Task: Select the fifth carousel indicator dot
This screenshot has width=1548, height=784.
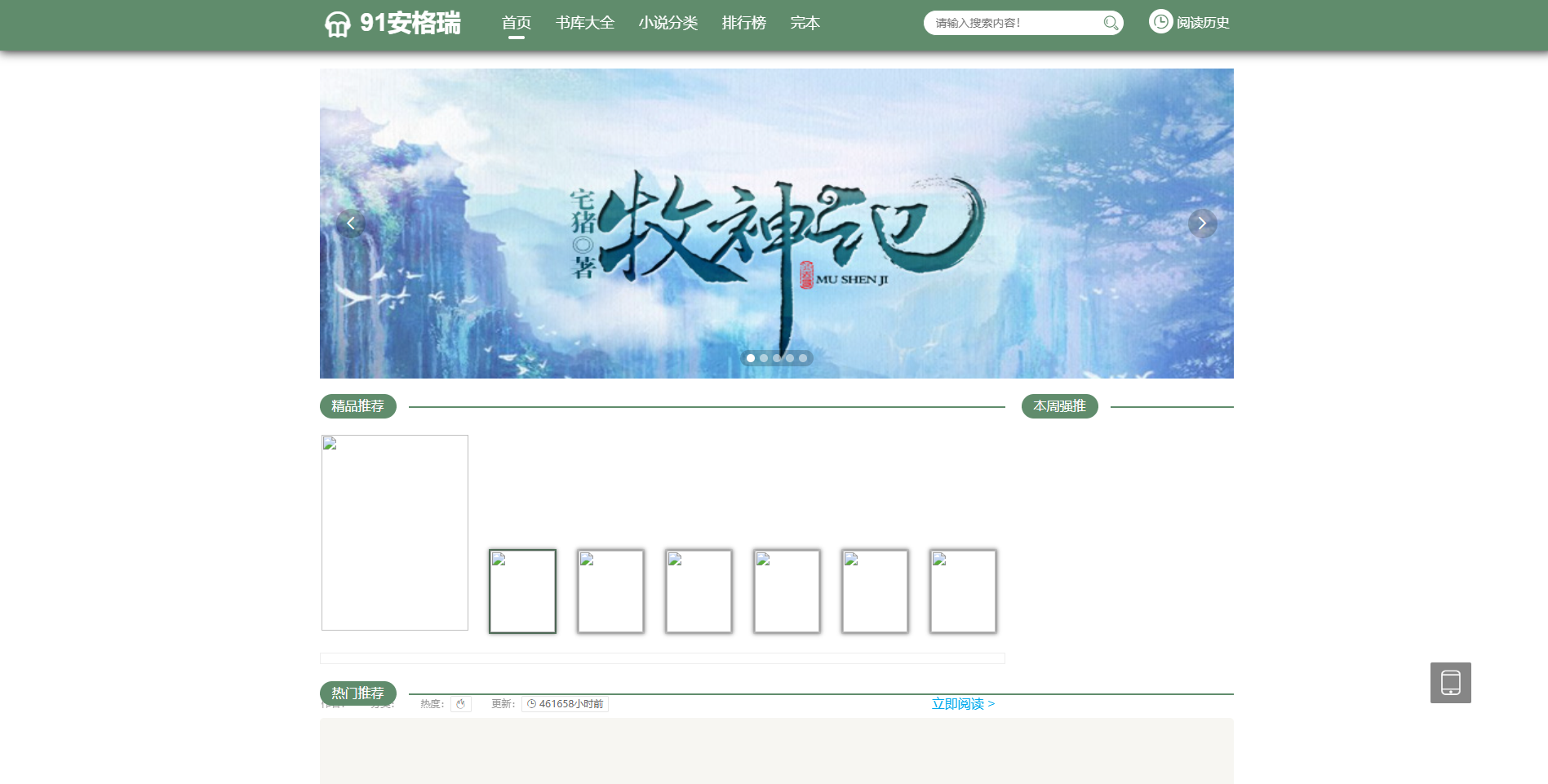Action: point(803,358)
